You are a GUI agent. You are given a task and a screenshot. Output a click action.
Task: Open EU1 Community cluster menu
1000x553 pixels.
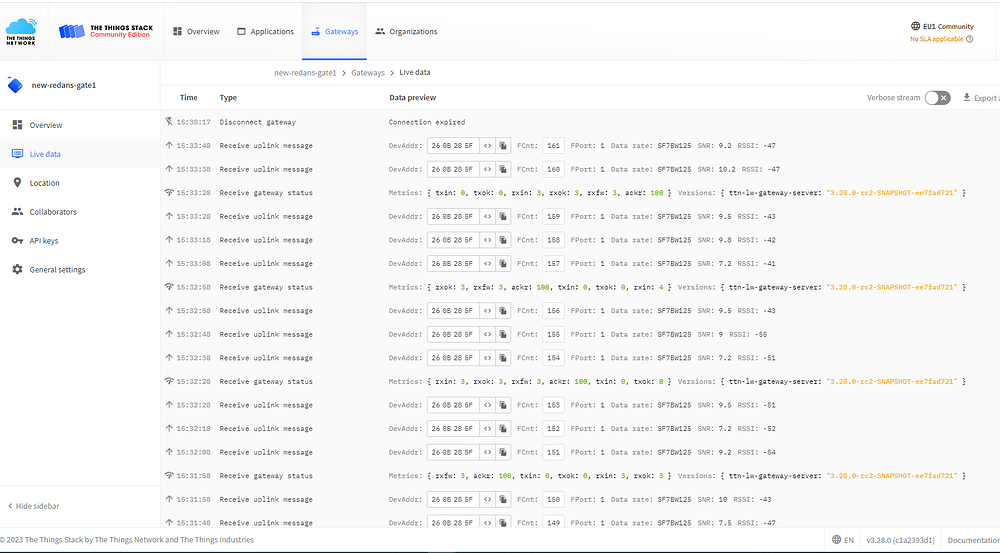[x=942, y=26]
